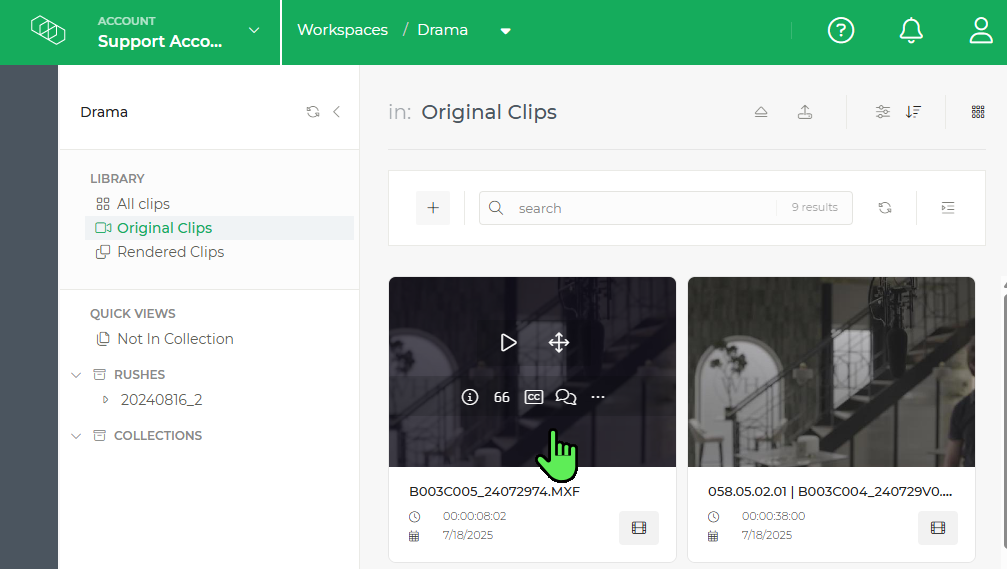Switch to the grid view icon

pos(978,112)
